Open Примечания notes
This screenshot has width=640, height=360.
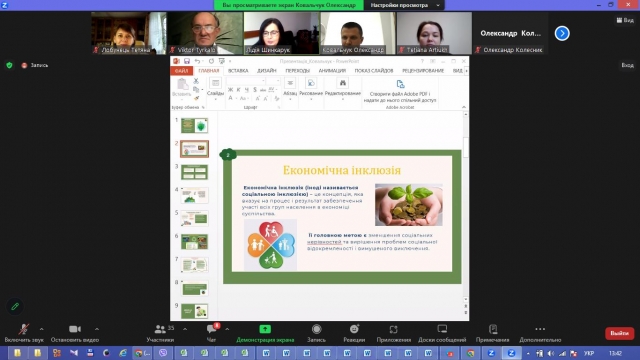coord(493,333)
